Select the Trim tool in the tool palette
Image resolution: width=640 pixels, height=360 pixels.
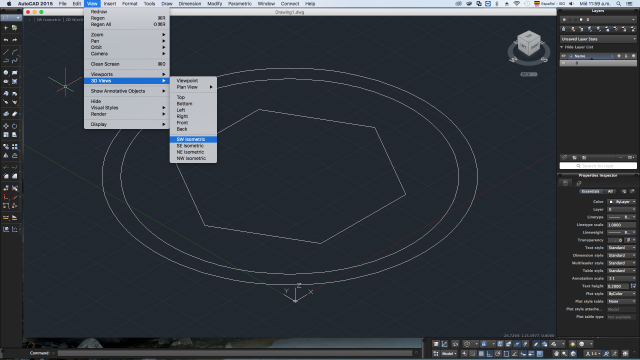tap(6, 167)
